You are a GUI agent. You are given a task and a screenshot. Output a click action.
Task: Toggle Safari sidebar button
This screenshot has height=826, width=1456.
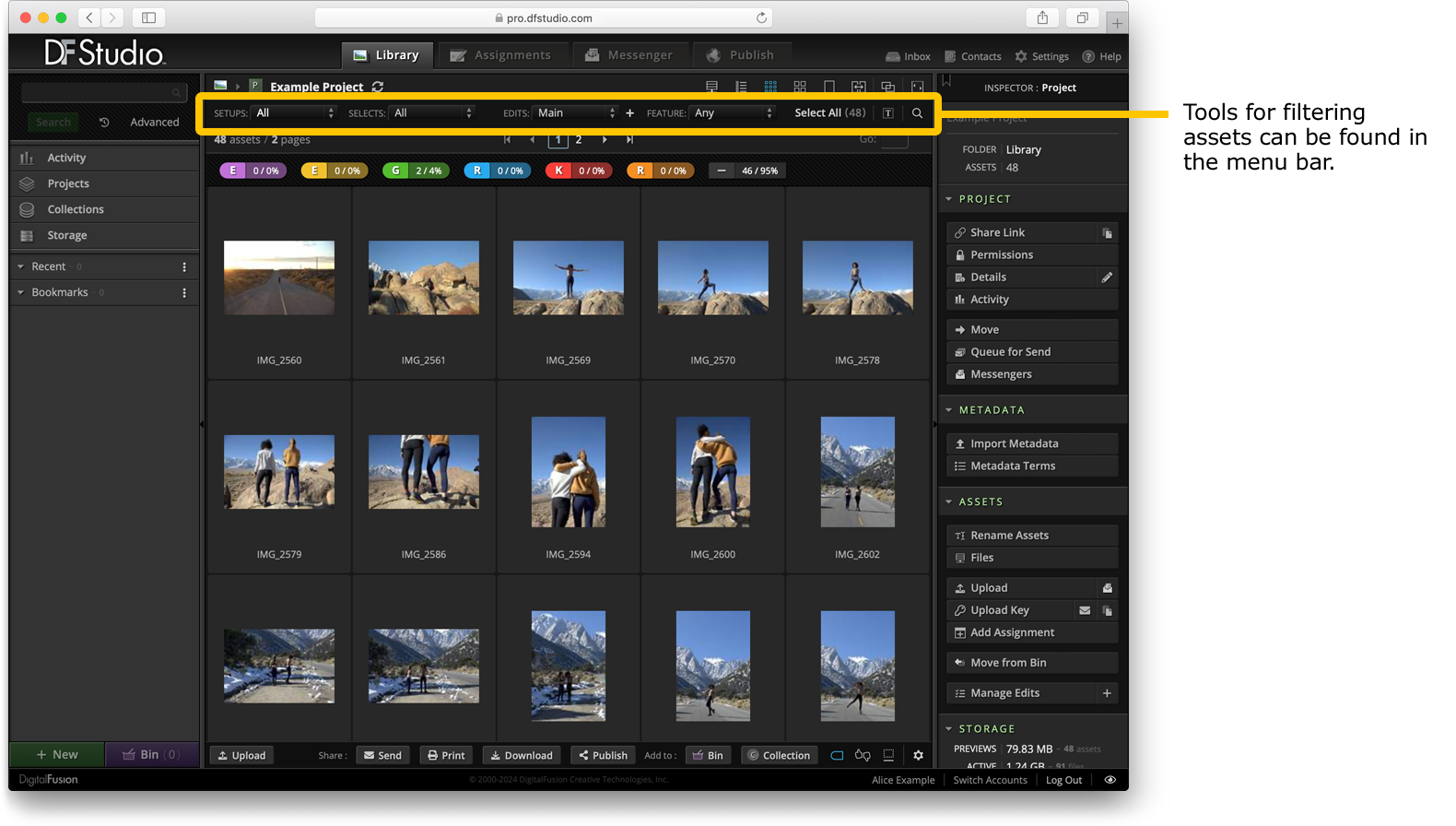pos(148,18)
